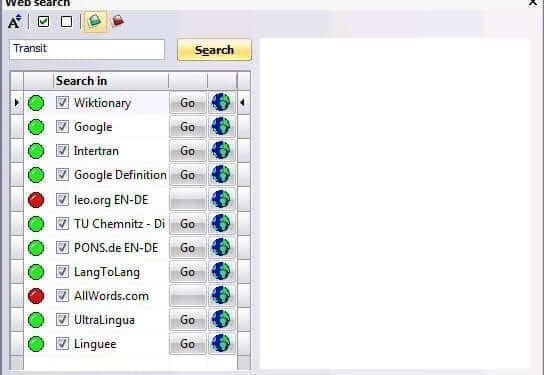Click the globe icon for Google Definition

point(221,174)
